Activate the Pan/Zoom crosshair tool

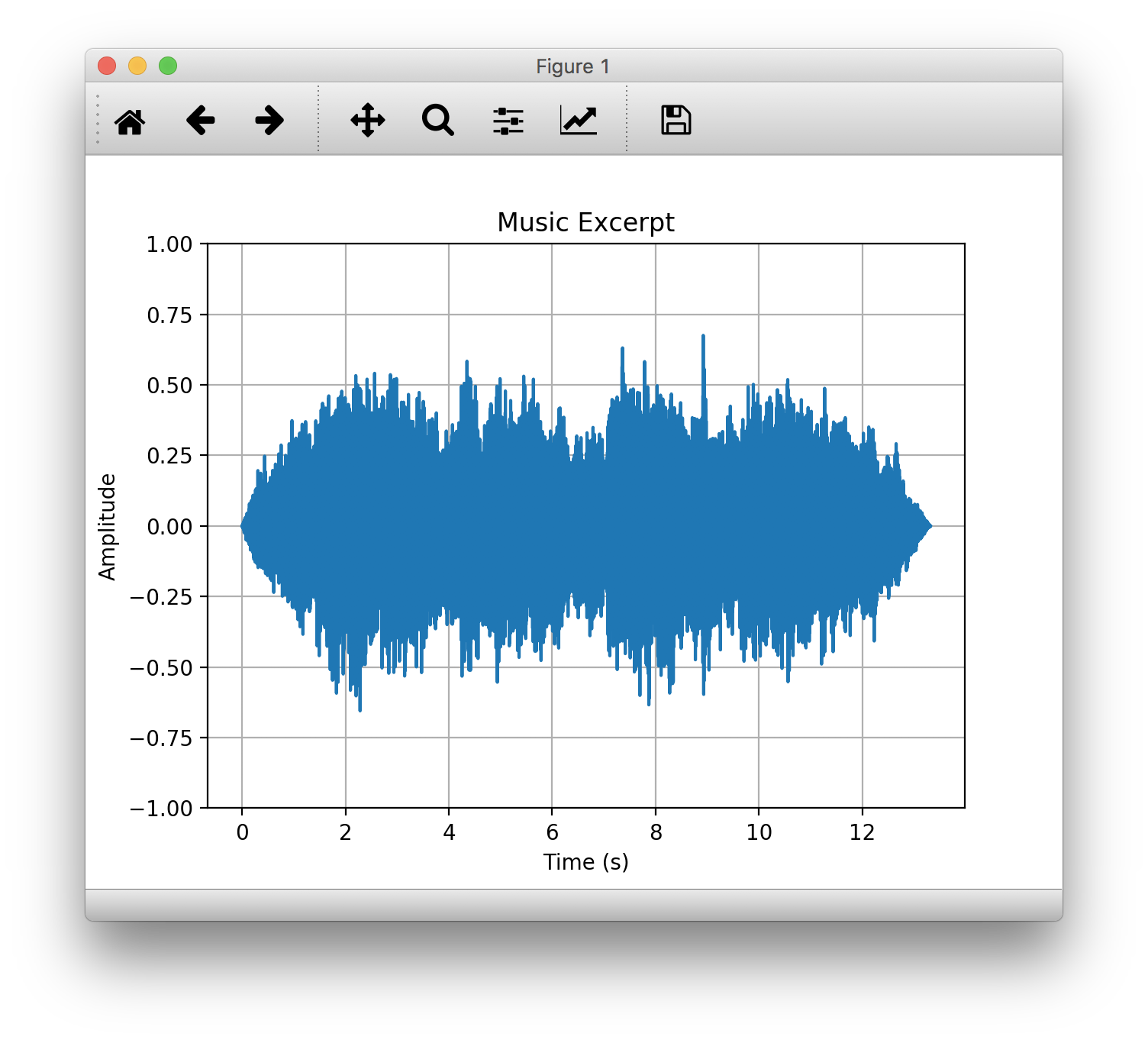(366, 120)
